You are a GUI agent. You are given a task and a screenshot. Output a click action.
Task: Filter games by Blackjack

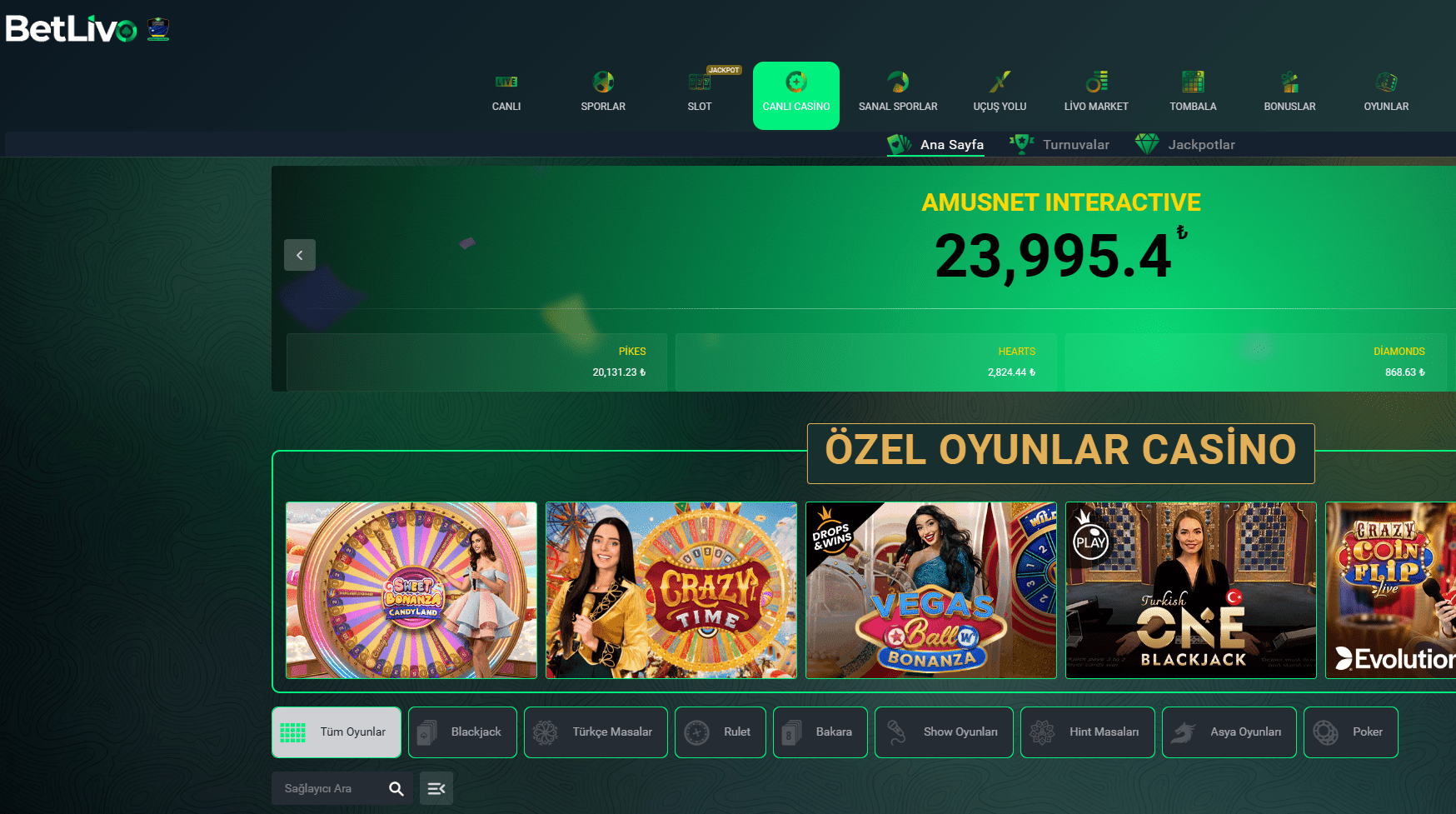(462, 732)
